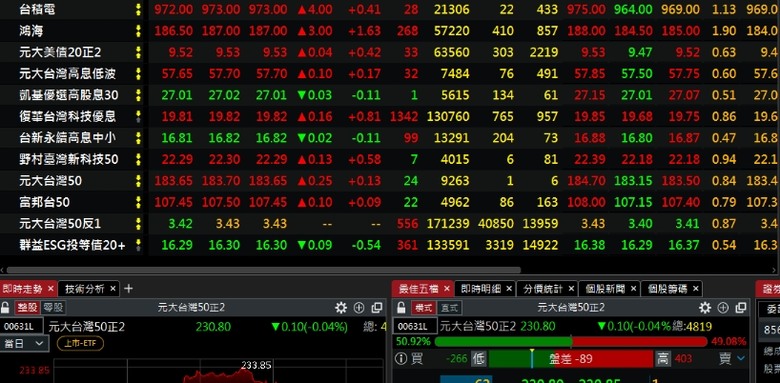Click the 972.00 price cell for 台積電

click(x=174, y=9)
